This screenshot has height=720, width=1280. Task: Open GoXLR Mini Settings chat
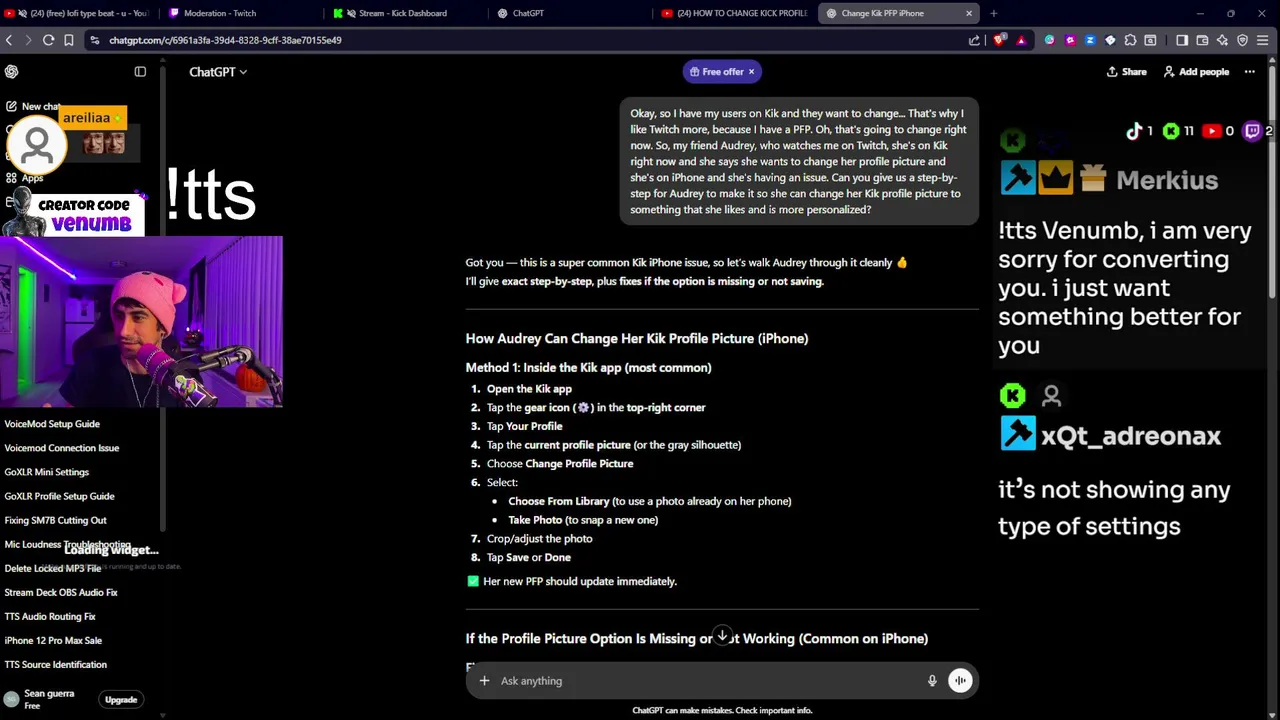coord(46,472)
